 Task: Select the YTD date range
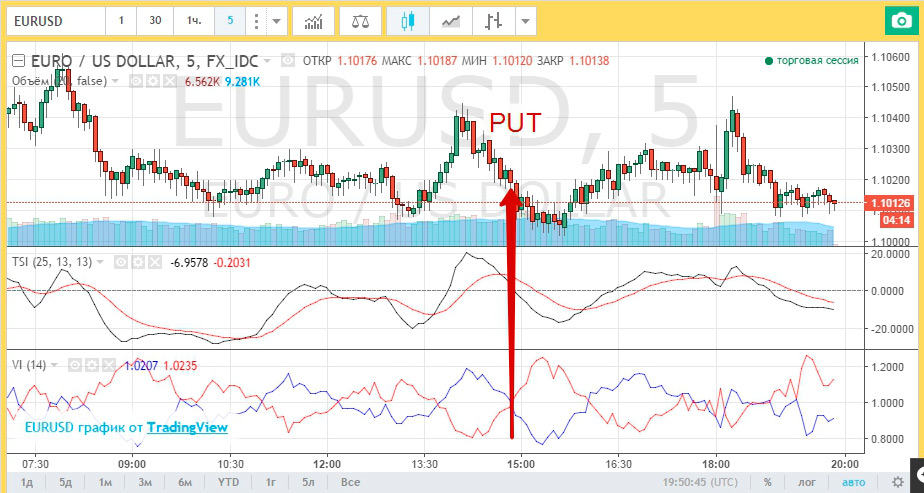(x=228, y=482)
